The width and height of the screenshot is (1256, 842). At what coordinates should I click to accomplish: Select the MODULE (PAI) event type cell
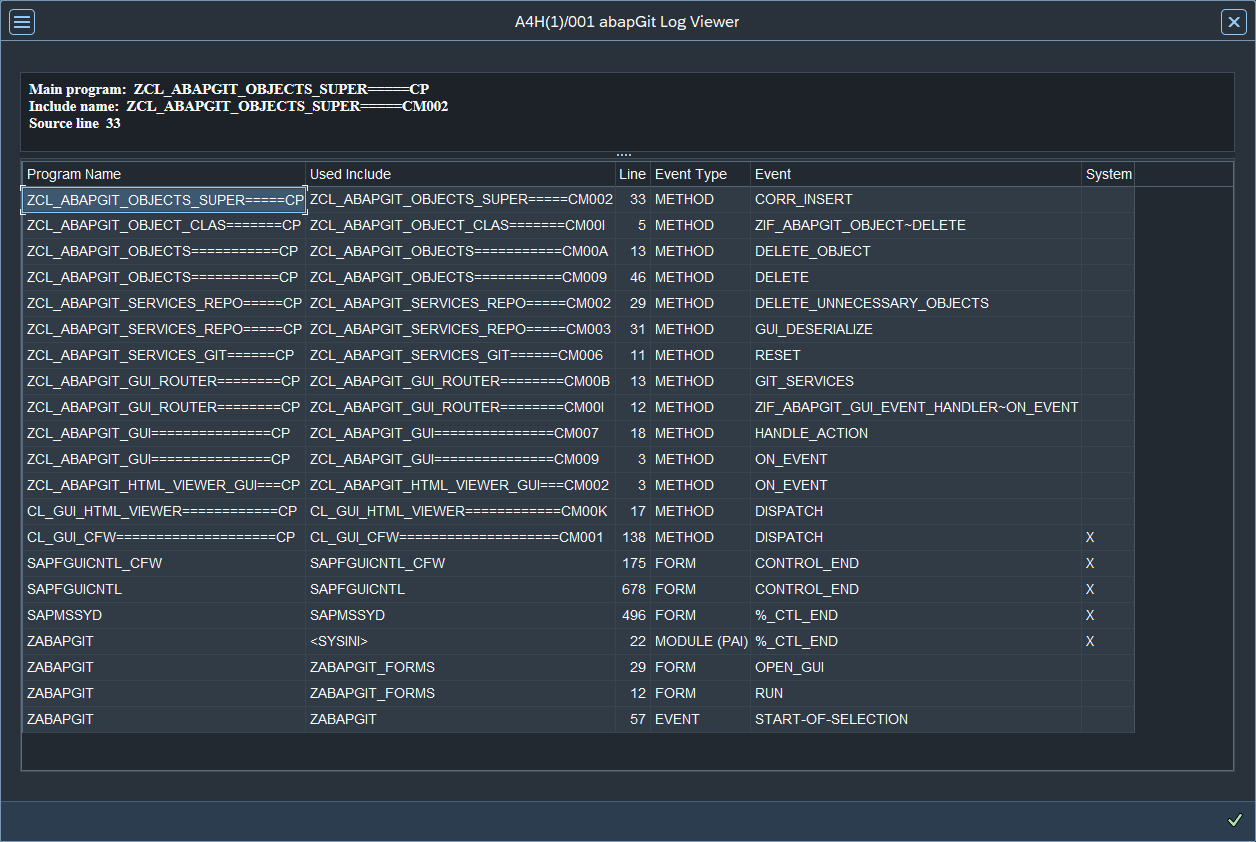(700, 641)
